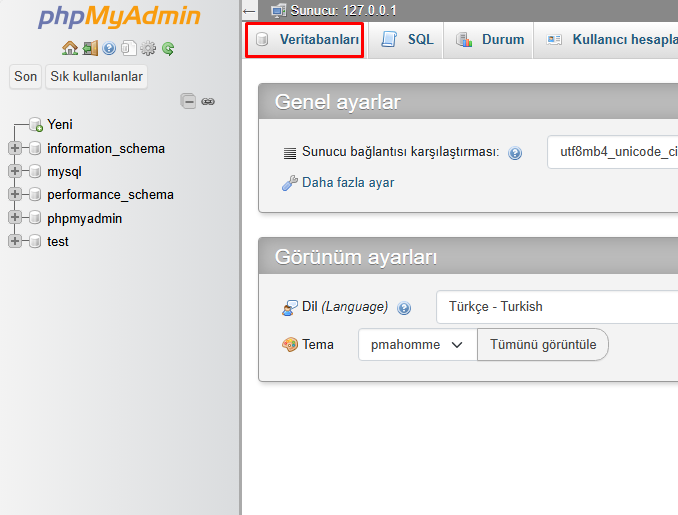Reload navigation panel green refresh icon
The height and width of the screenshot is (515, 678).
point(168,48)
